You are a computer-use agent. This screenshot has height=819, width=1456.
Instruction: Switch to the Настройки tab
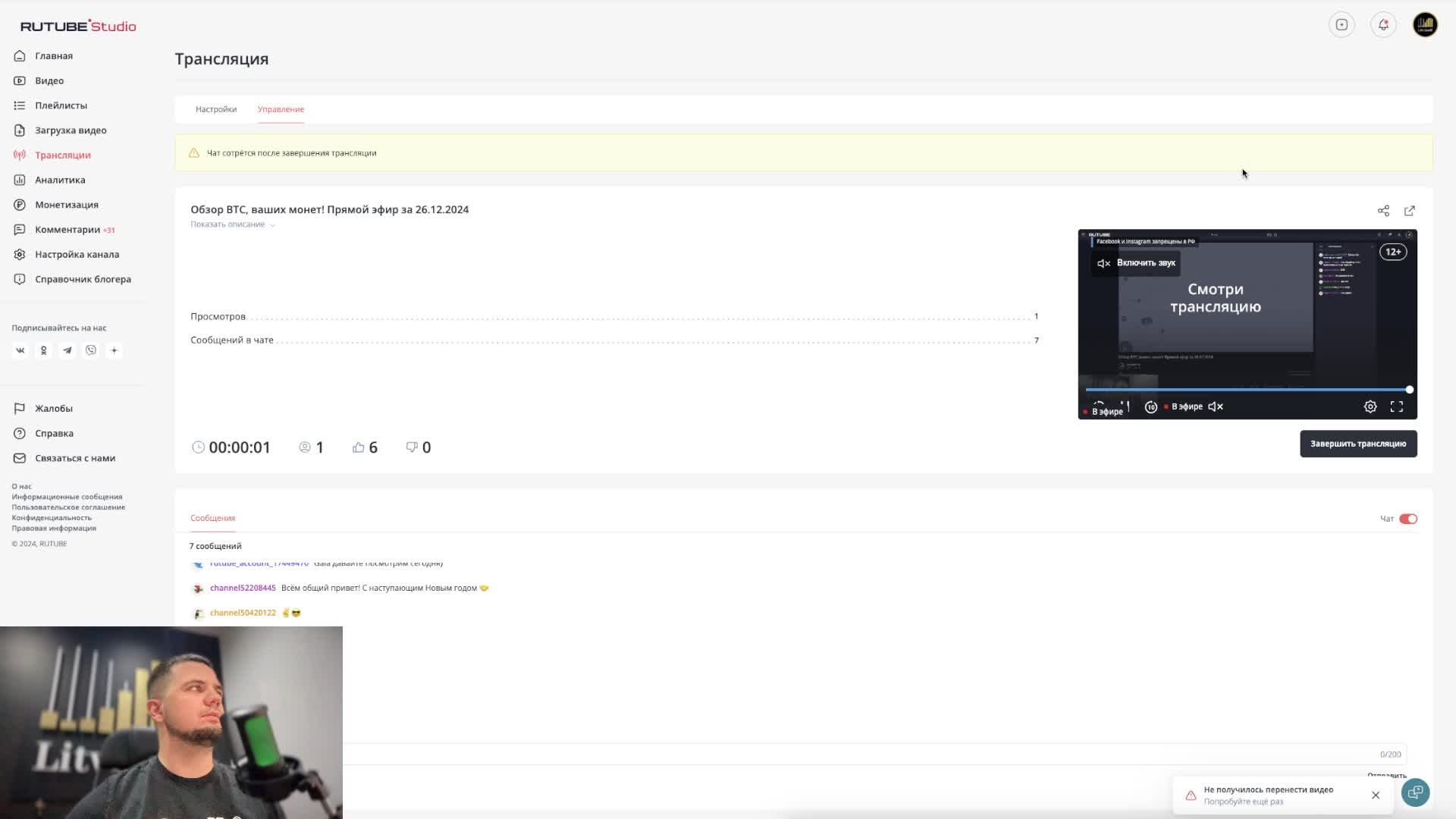pyautogui.click(x=216, y=109)
